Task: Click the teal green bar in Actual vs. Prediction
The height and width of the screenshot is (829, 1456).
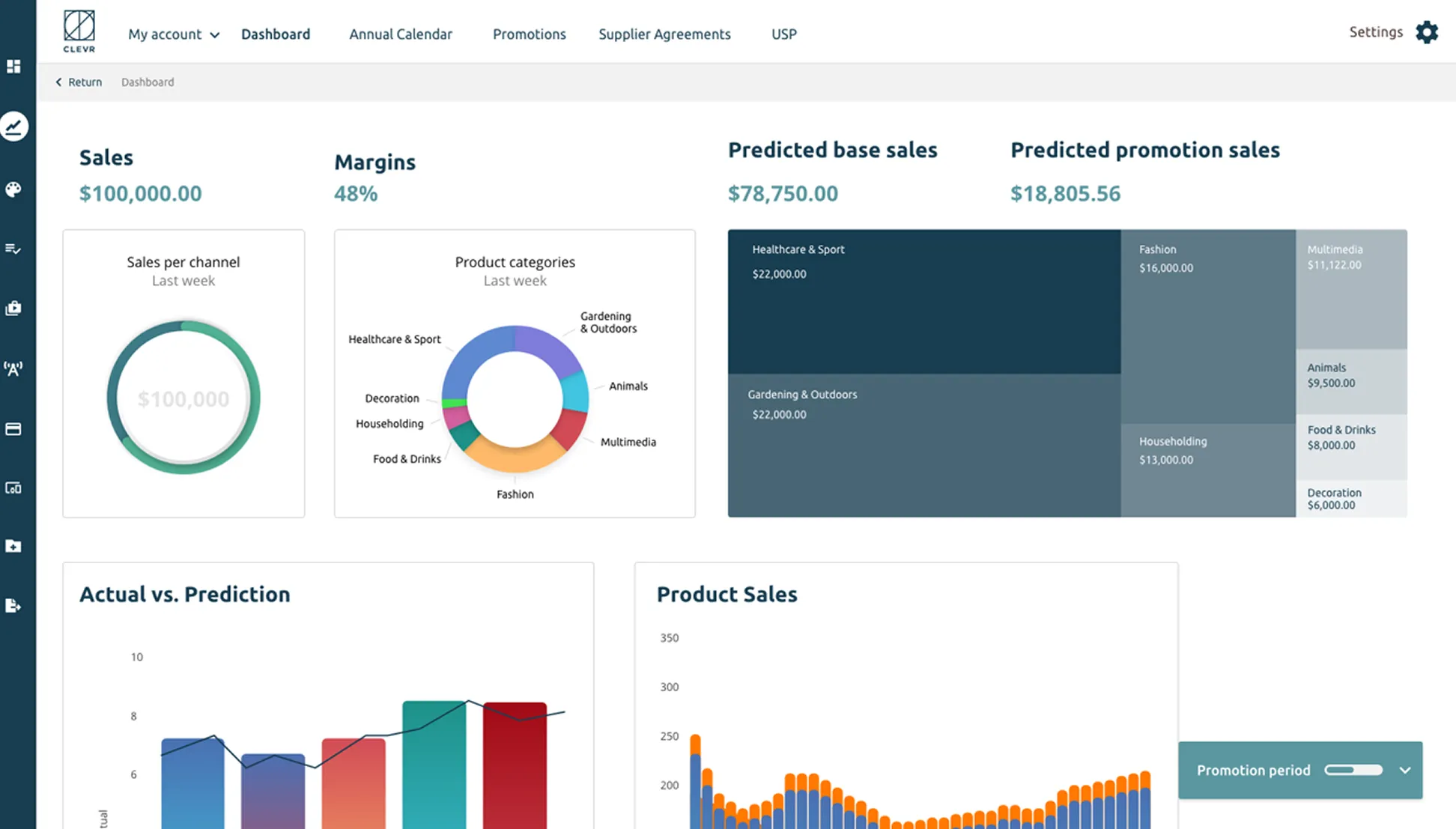Action: [434, 765]
